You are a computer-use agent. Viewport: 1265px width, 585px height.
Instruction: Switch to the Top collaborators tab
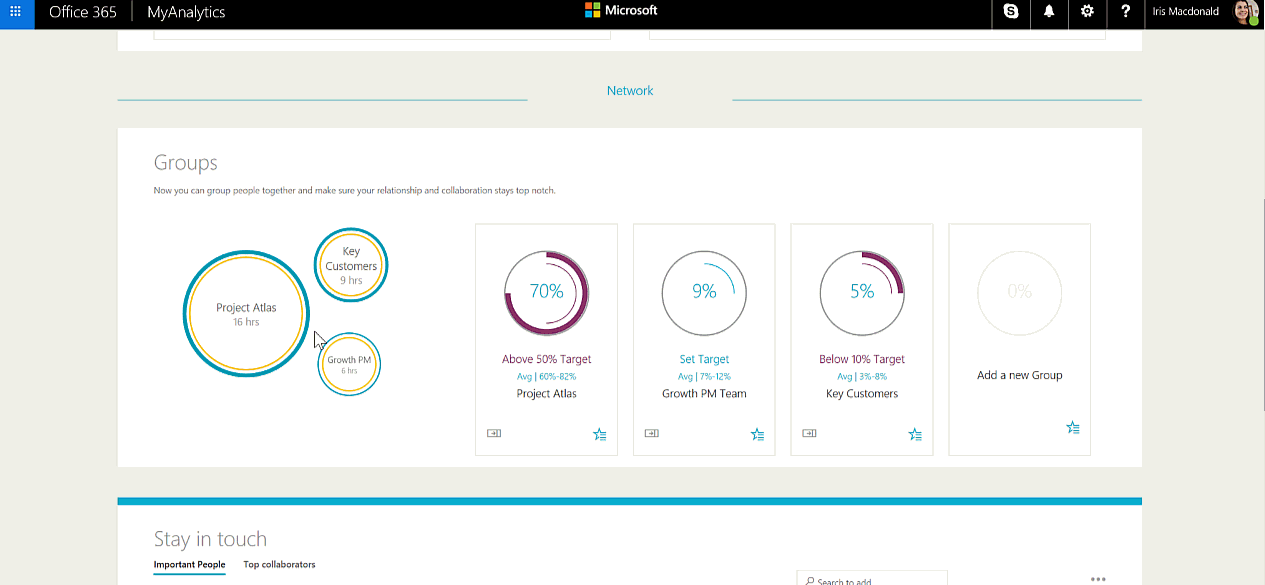[279, 564]
